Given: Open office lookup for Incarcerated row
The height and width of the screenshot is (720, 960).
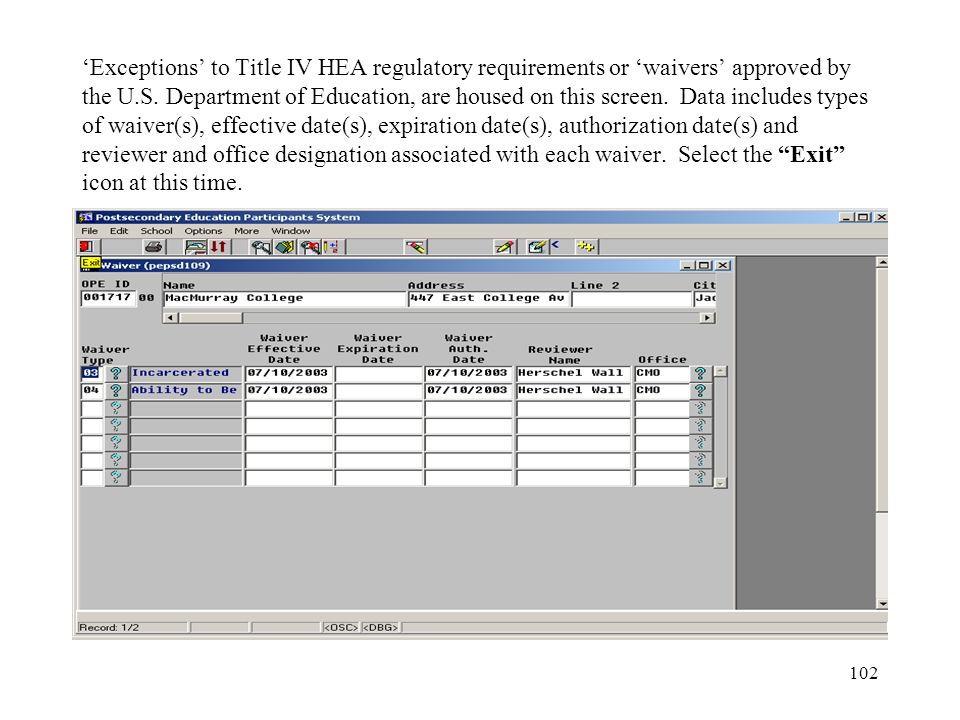Looking at the screenshot, I should tap(700, 373).
